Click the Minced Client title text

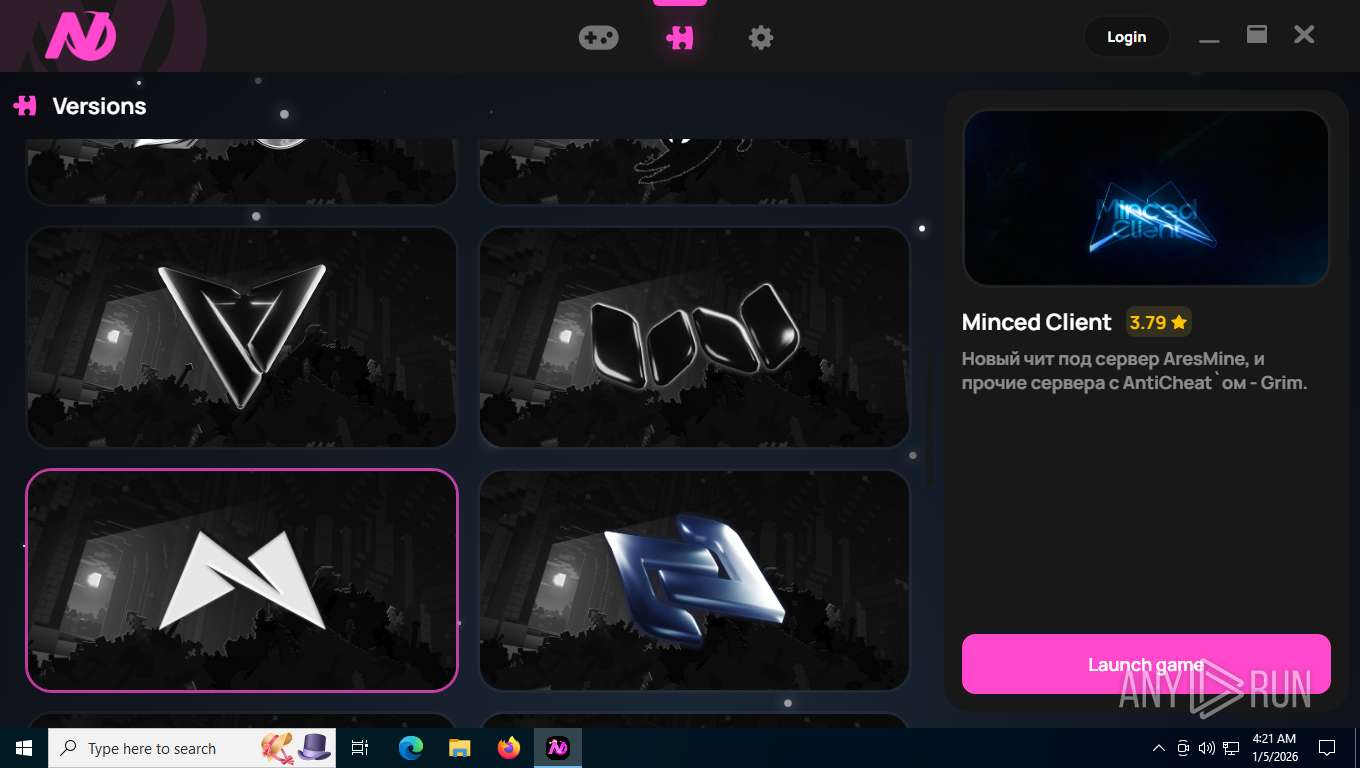tap(1036, 322)
